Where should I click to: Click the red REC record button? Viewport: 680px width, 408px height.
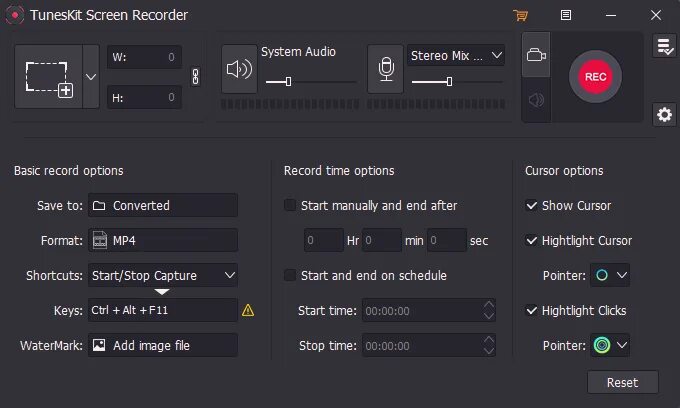click(595, 77)
